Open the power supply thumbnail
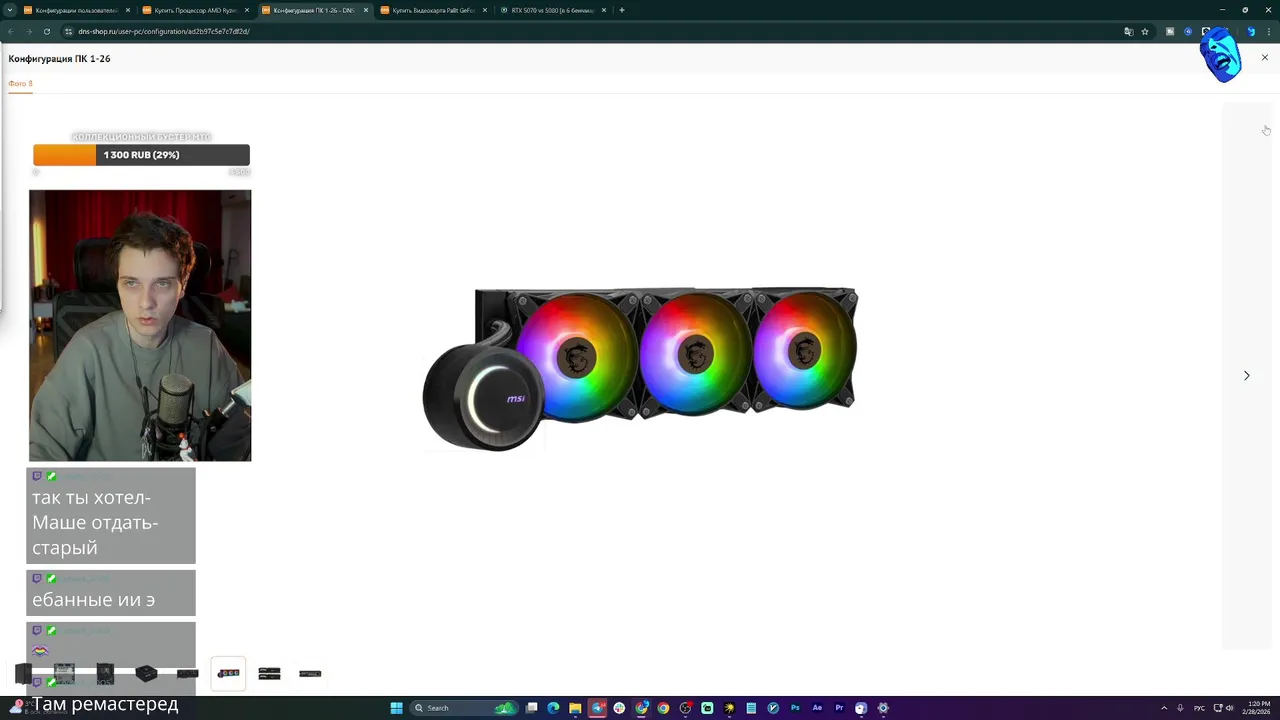This screenshot has height=720, width=1280. pos(146,673)
